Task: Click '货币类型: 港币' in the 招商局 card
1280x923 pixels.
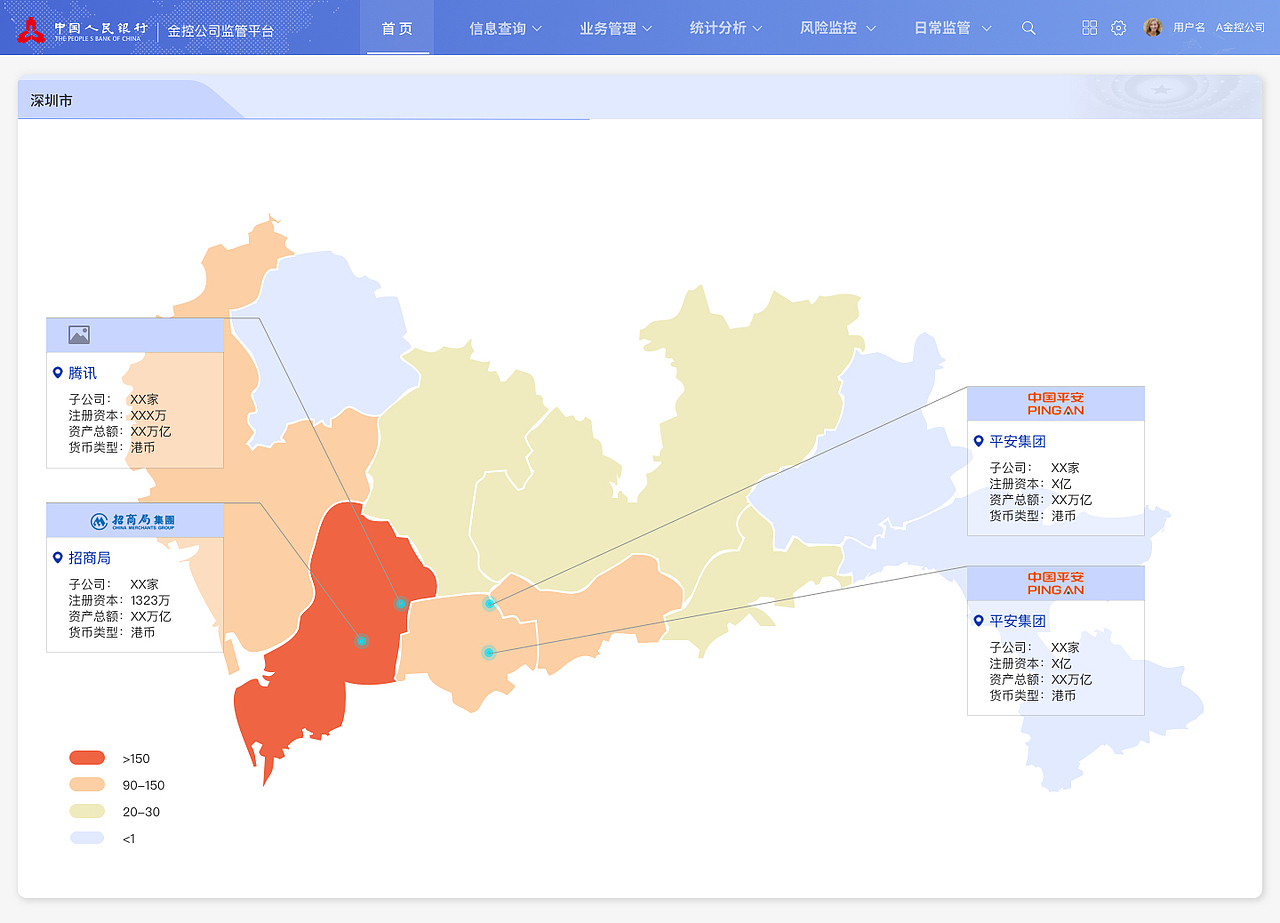Action: (112, 632)
